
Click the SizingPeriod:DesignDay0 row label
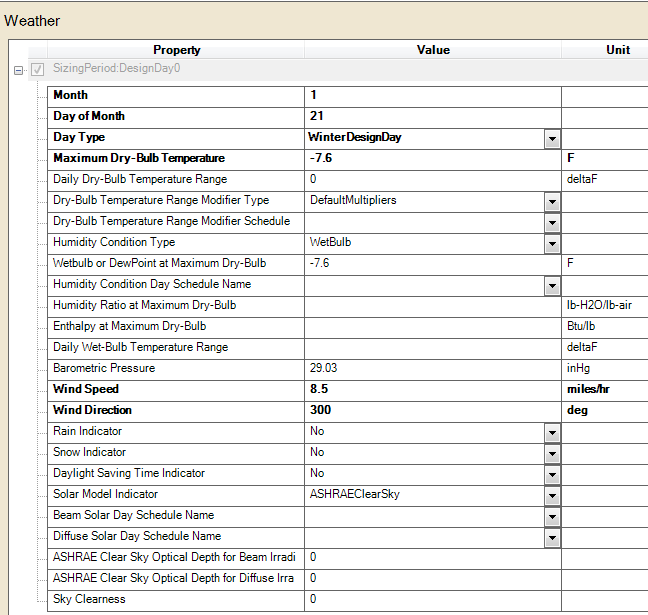[117, 68]
